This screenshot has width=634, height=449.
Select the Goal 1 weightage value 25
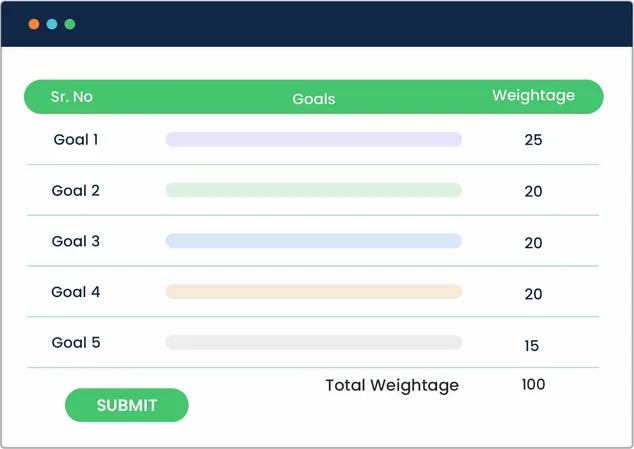click(x=533, y=140)
